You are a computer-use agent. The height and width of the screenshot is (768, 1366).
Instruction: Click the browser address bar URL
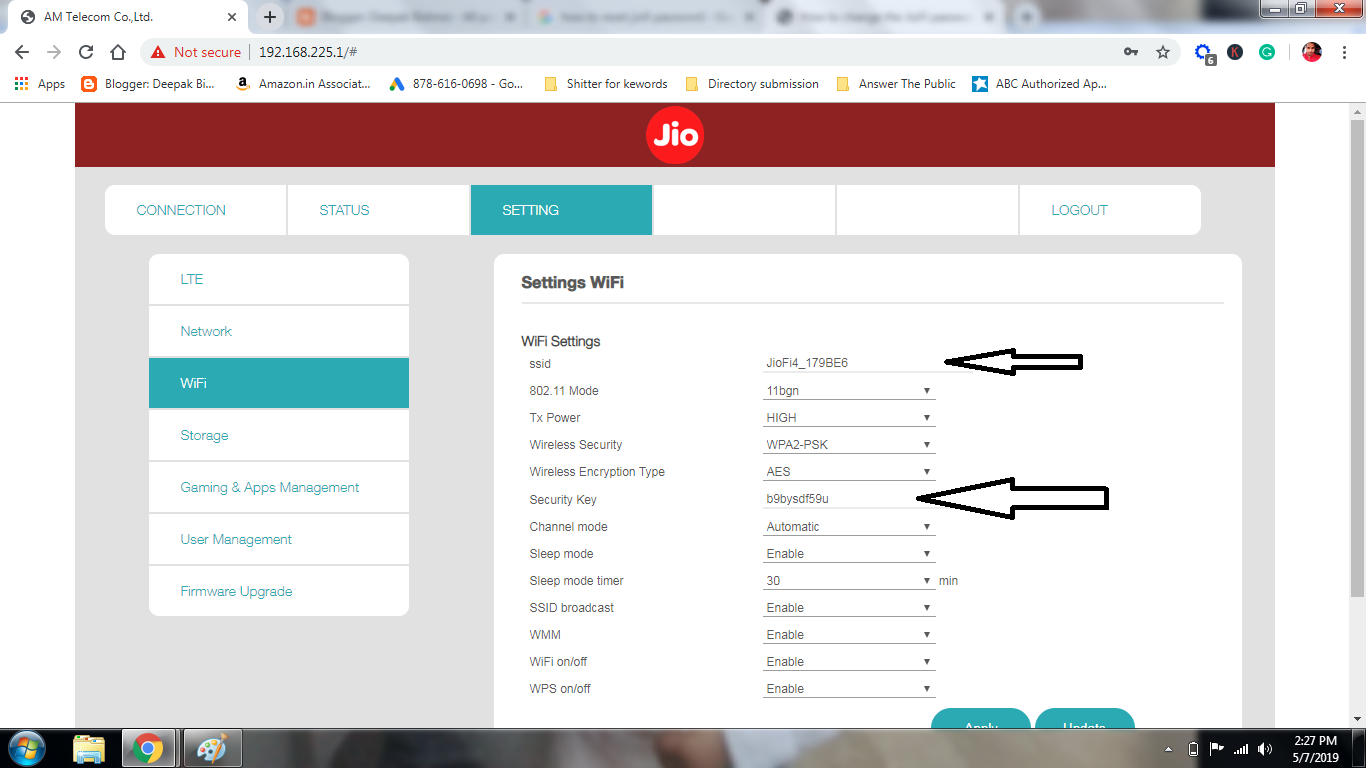(x=308, y=52)
